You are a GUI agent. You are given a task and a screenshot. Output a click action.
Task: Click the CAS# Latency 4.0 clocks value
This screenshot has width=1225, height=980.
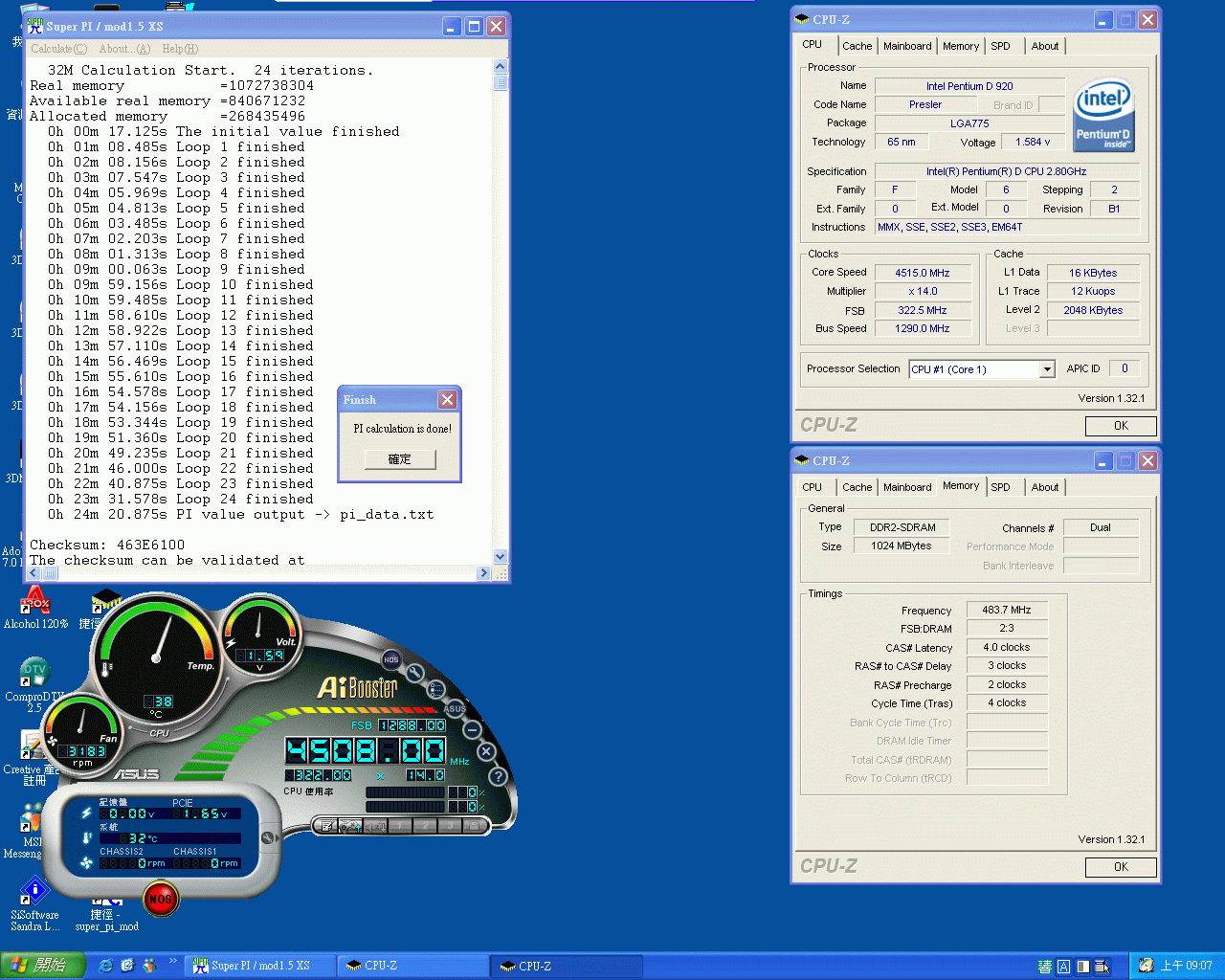(x=1007, y=647)
